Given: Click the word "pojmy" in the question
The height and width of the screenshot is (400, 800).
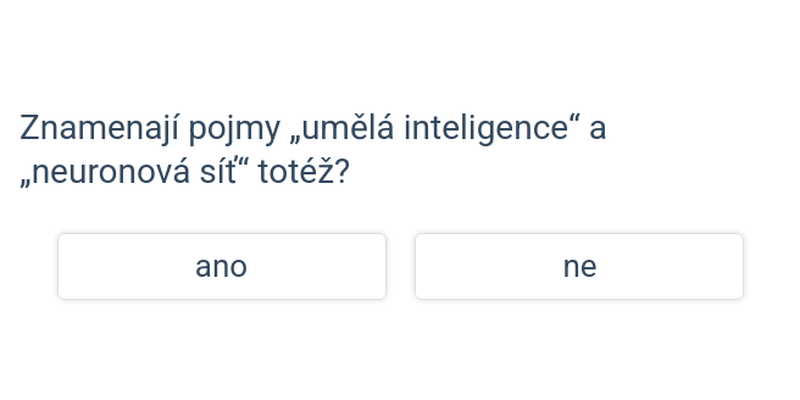Looking at the screenshot, I should click(x=235, y=130).
